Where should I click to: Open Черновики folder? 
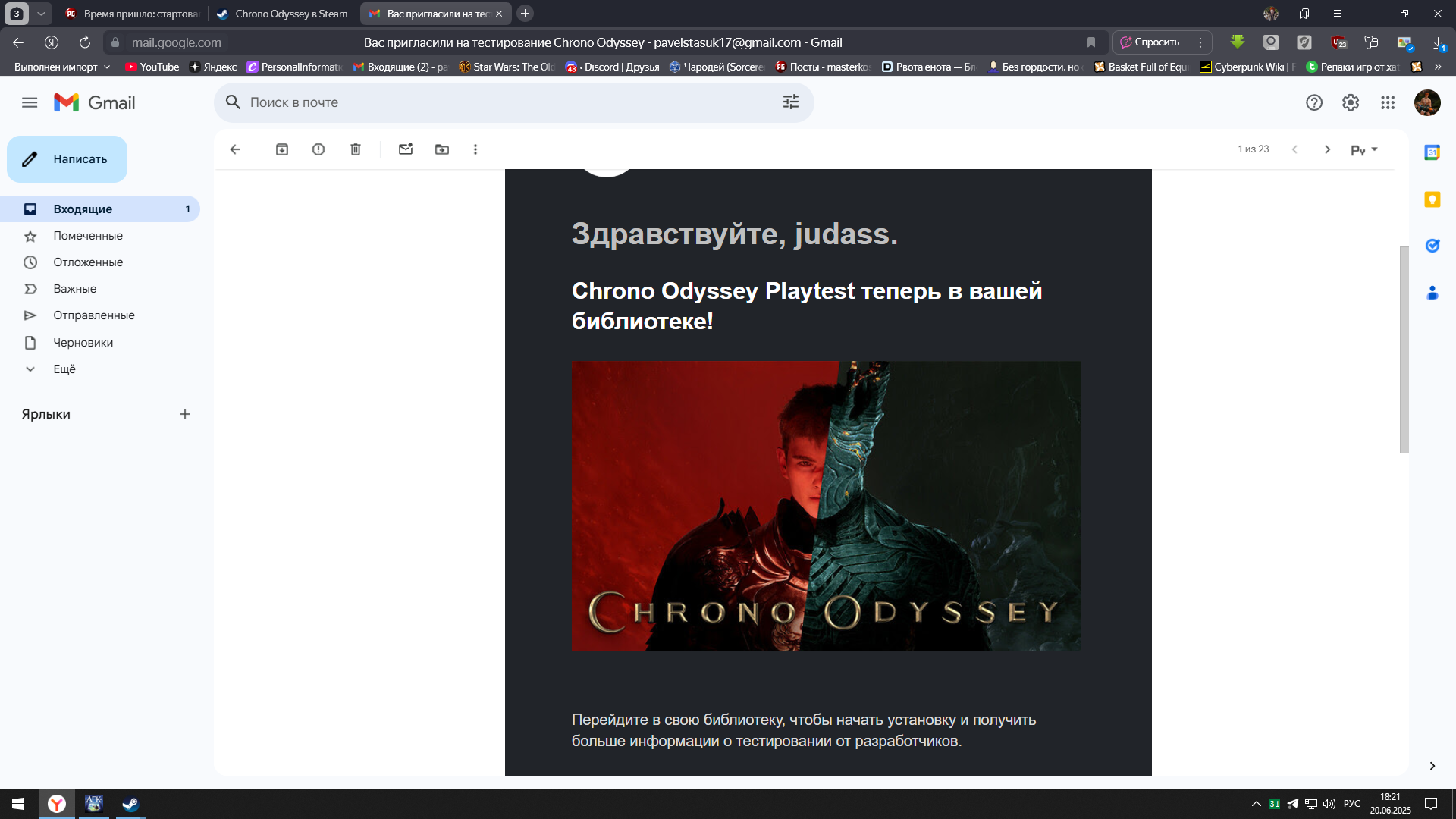click(x=100, y=343)
